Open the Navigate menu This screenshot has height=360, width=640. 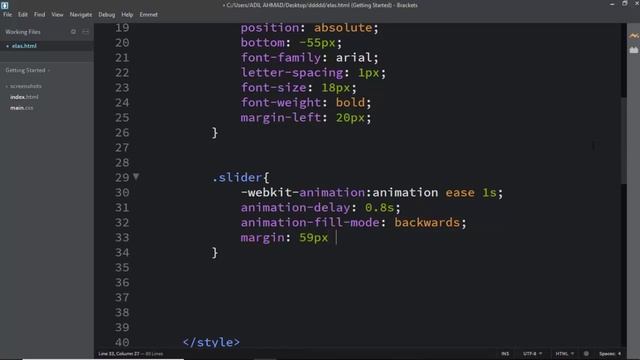click(81, 14)
